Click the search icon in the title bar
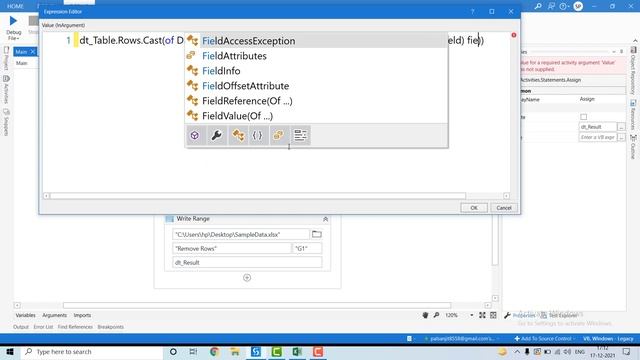 538,6
